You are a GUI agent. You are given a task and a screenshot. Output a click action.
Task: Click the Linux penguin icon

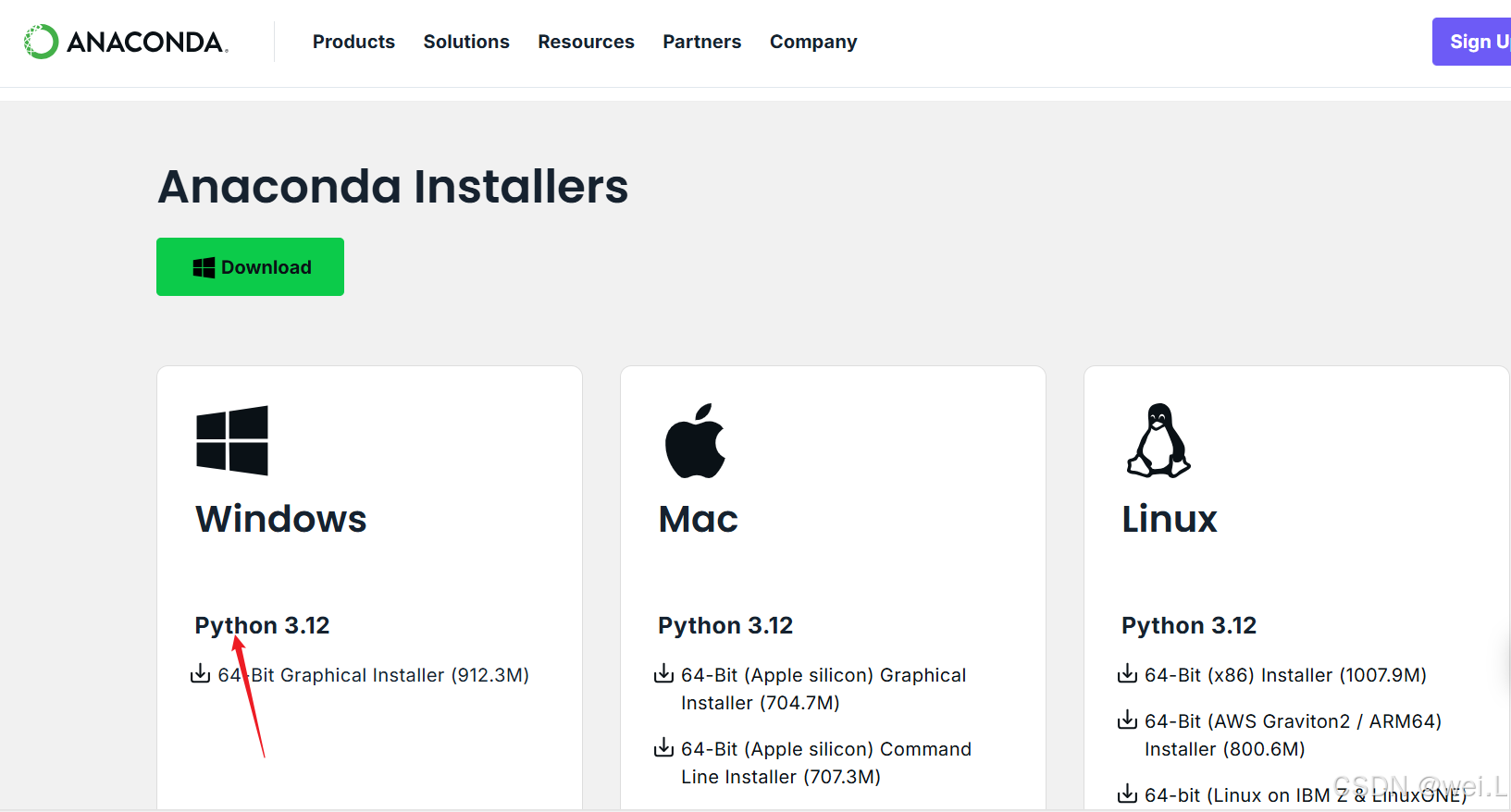point(1158,440)
